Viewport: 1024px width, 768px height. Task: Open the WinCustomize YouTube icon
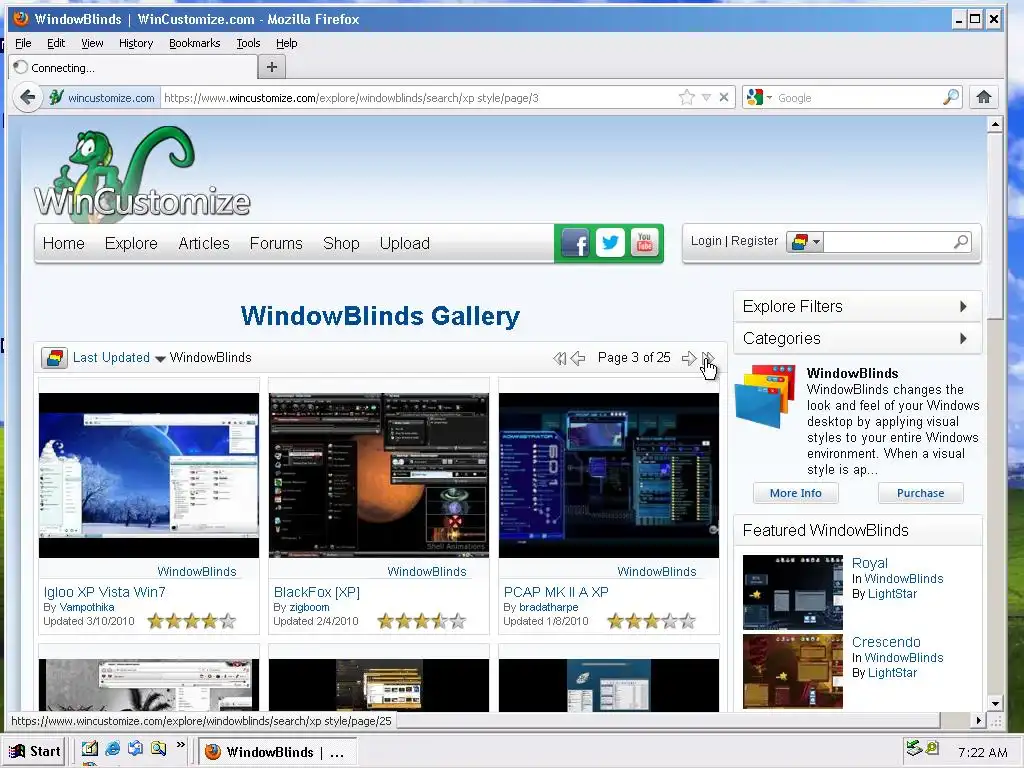645,244
